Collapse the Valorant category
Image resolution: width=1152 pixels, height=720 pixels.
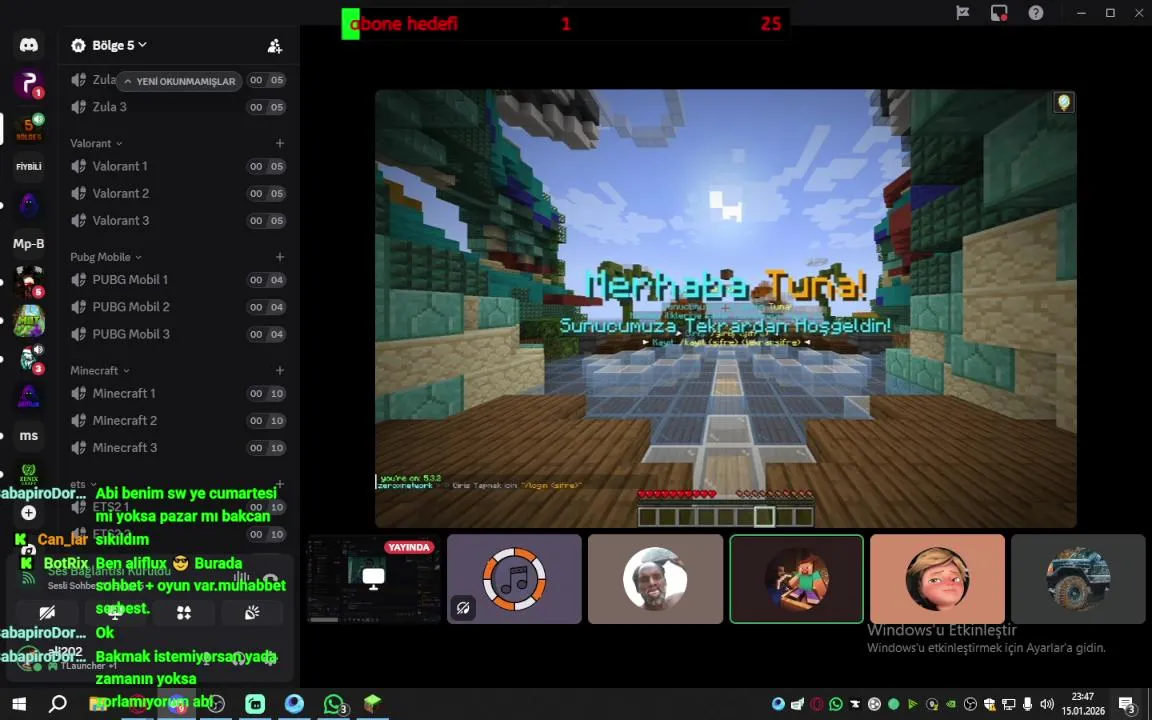96,143
